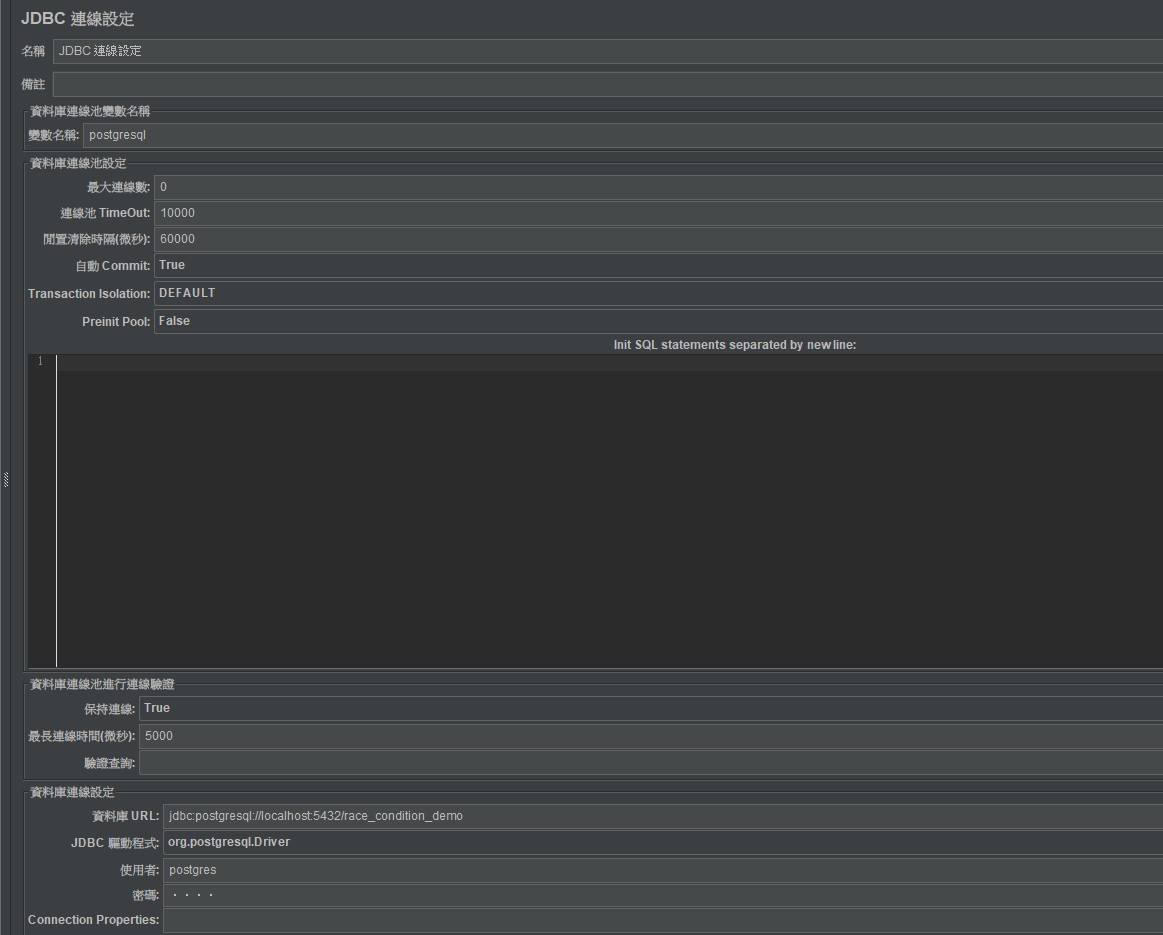
Task: Click the 閒置清除時間 field showing 60000
Action: 655,239
